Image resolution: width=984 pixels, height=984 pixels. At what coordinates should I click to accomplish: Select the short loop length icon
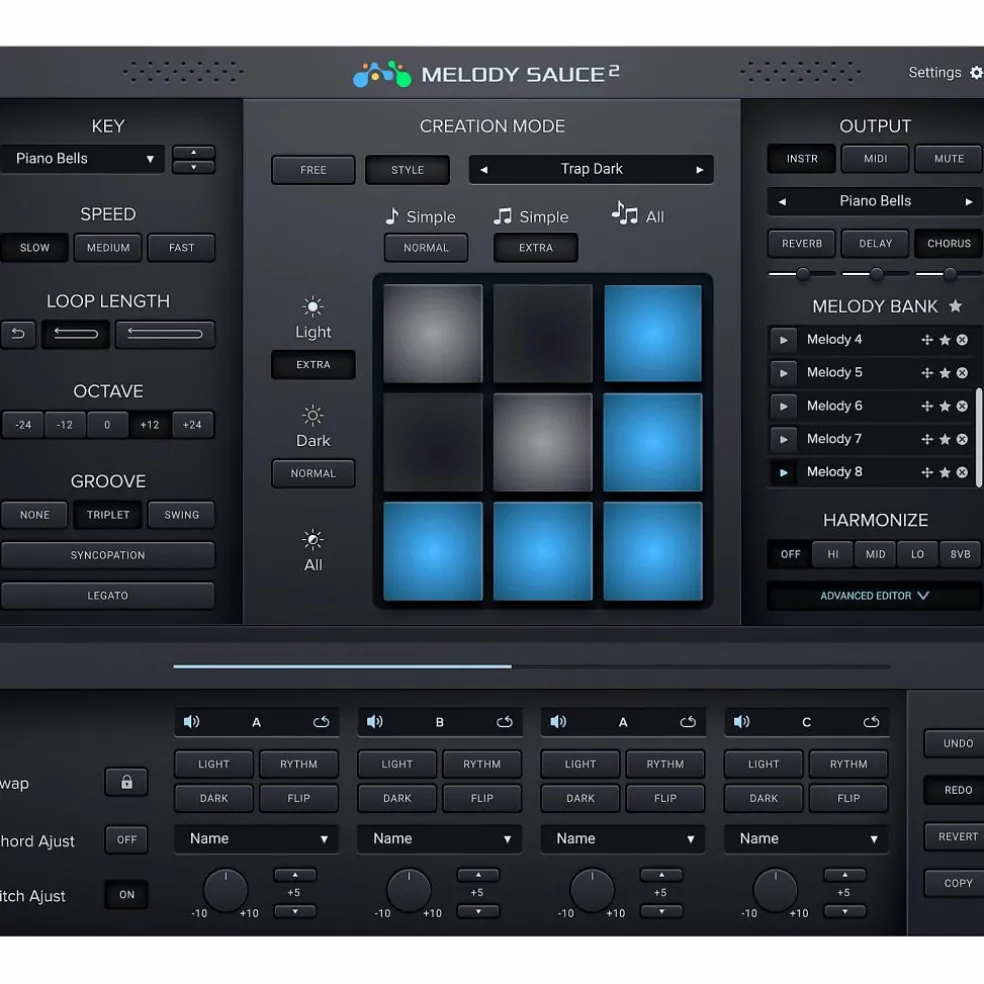click(76, 334)
